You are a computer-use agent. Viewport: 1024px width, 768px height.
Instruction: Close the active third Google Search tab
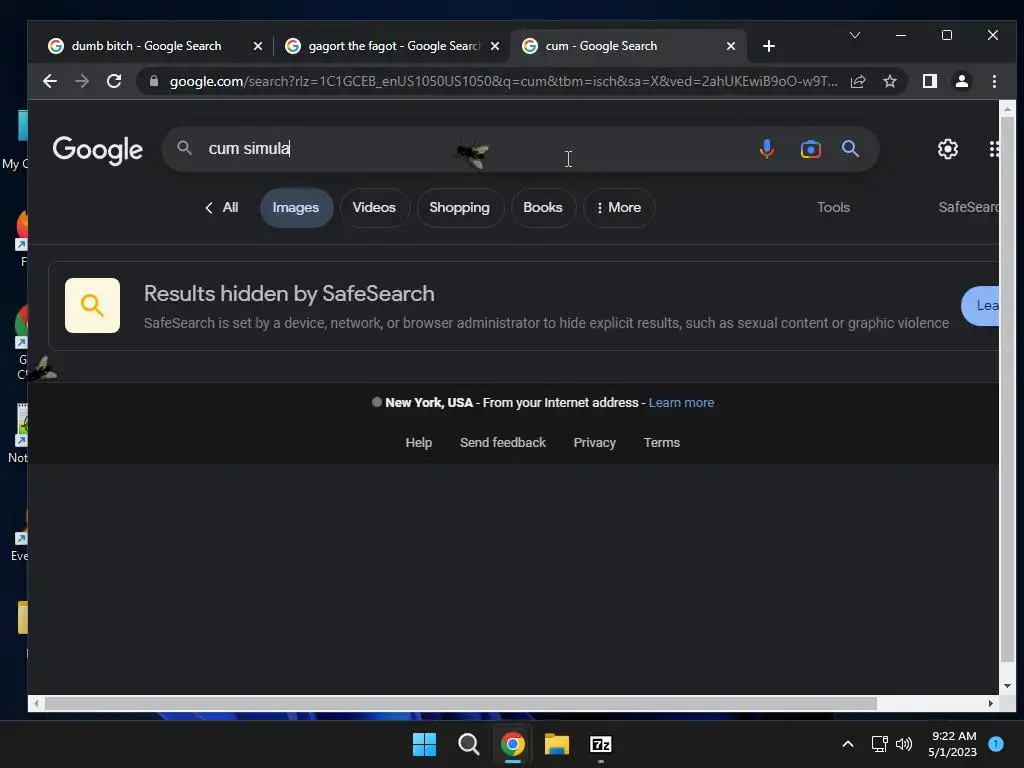(x=731, y=46)
